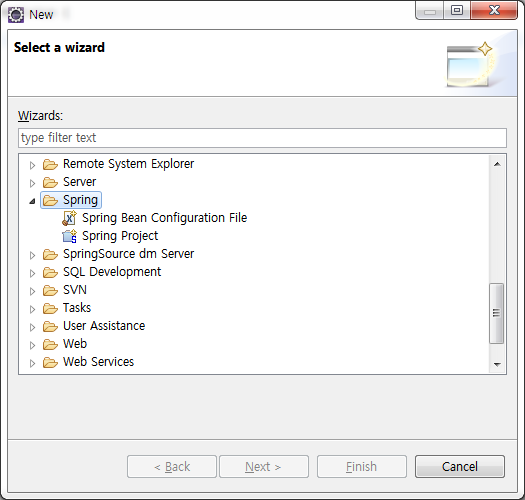Screen dimensions: 525x500
Task: Expand the Server category
Action: [32, 183]
